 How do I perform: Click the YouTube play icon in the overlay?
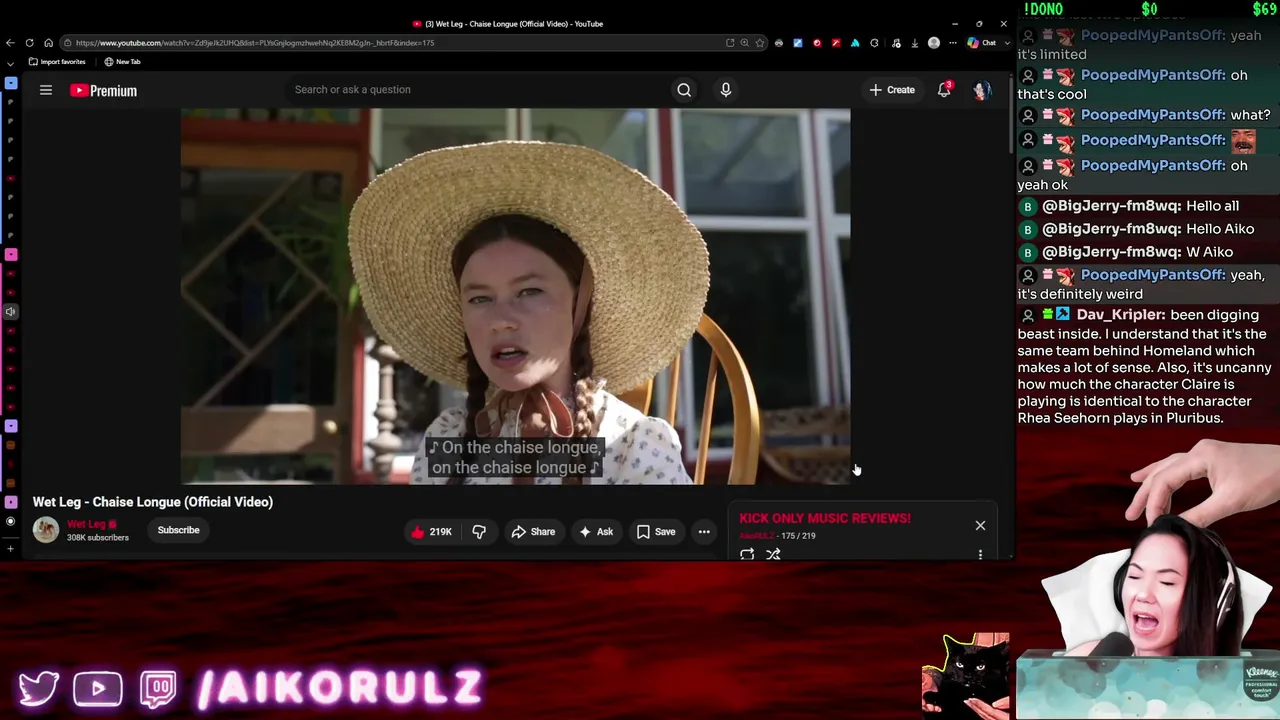pos(97,688)
